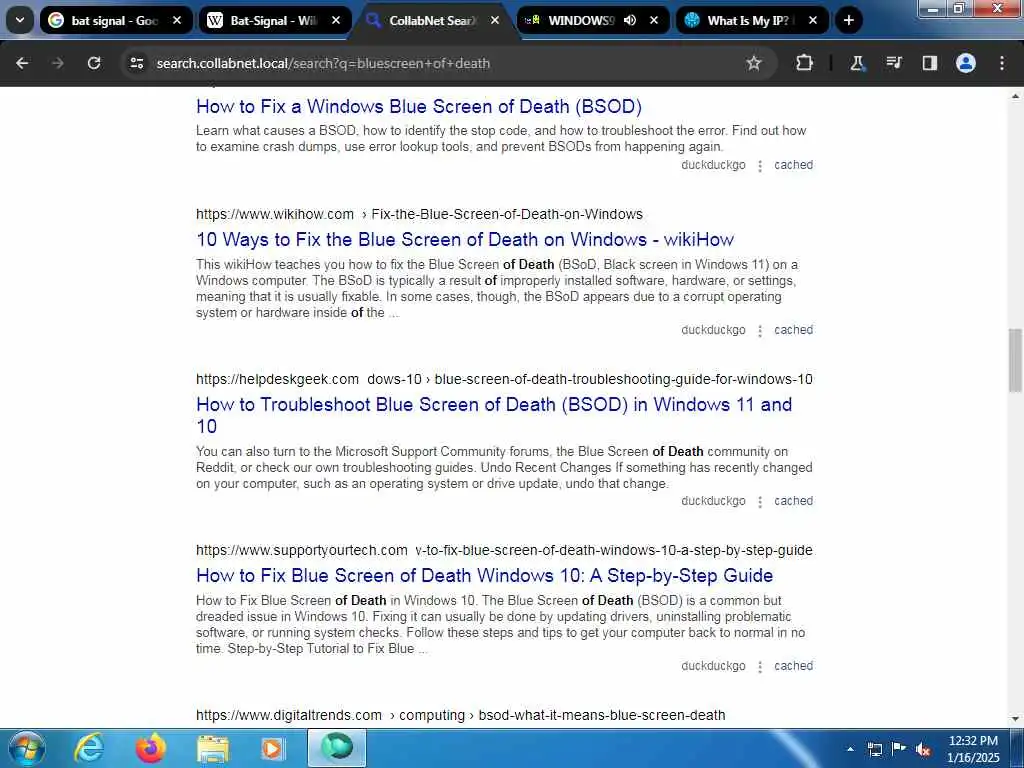Go forward with the forward arrow
The height and width of the screenshot is (768, 1024).
pos(58,63)
